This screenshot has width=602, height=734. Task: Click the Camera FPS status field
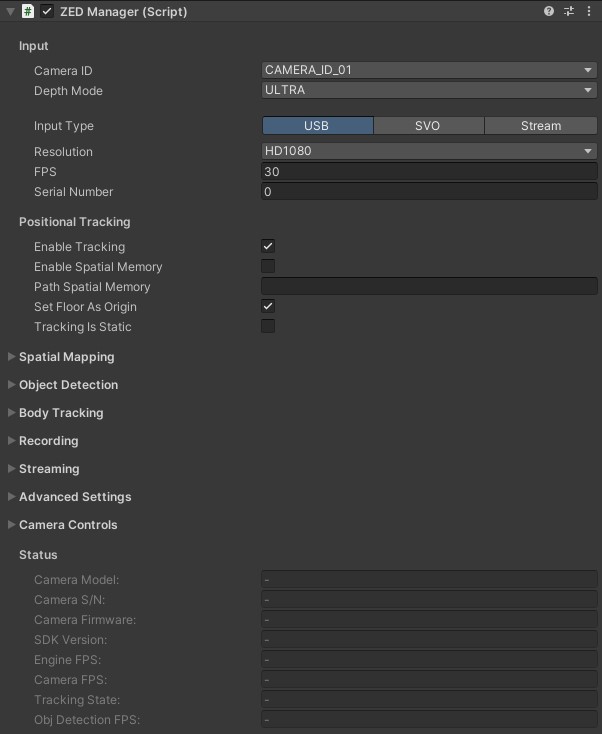429,680
